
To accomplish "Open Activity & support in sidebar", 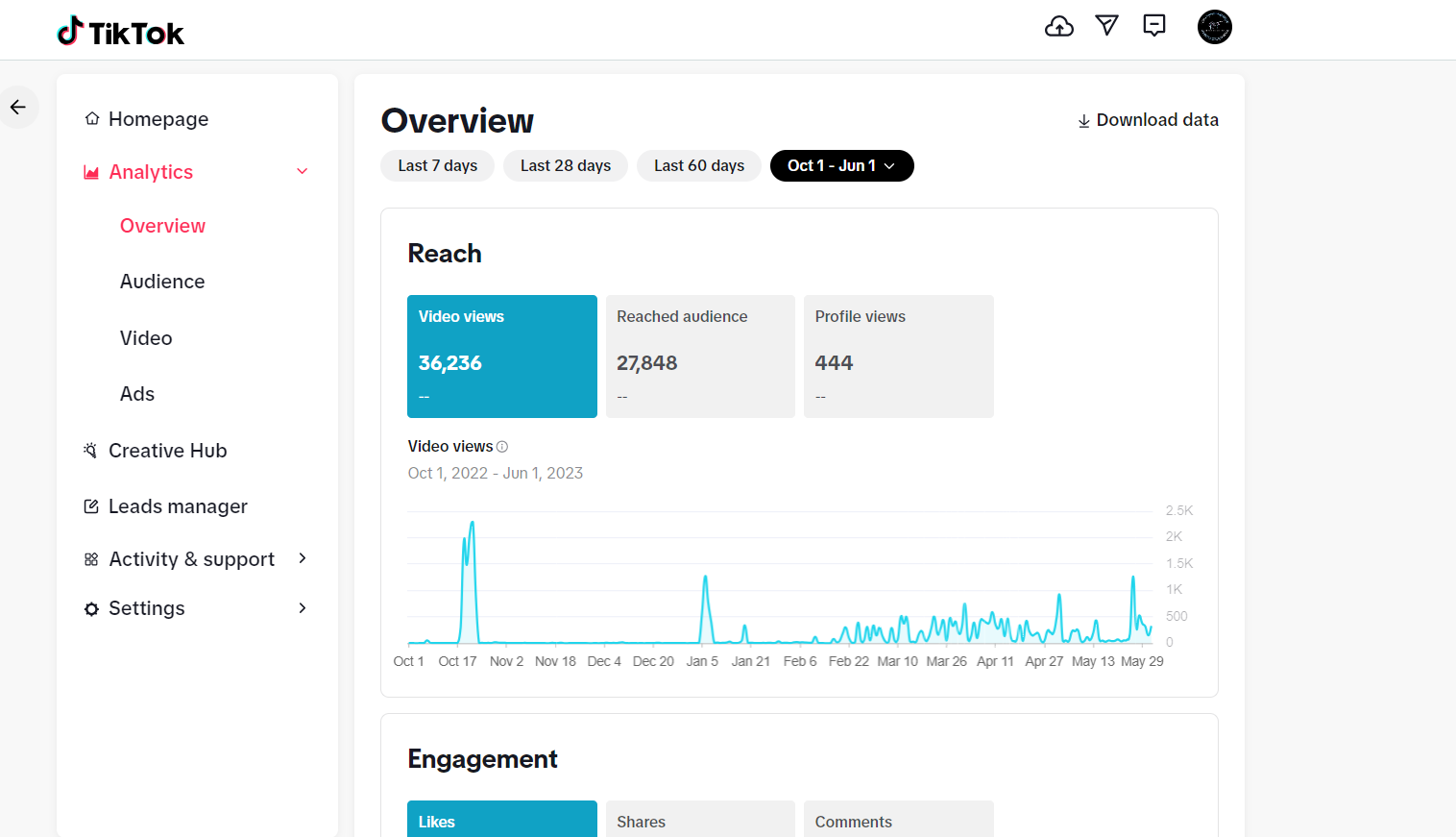I will coord(192,559).
